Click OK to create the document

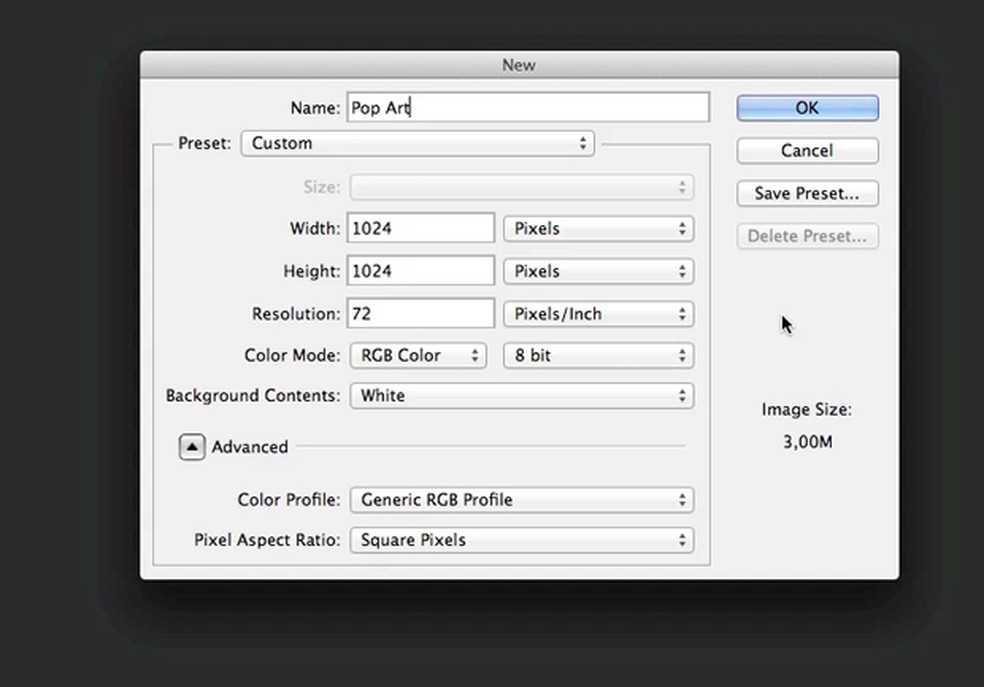[x=807, y=108]
